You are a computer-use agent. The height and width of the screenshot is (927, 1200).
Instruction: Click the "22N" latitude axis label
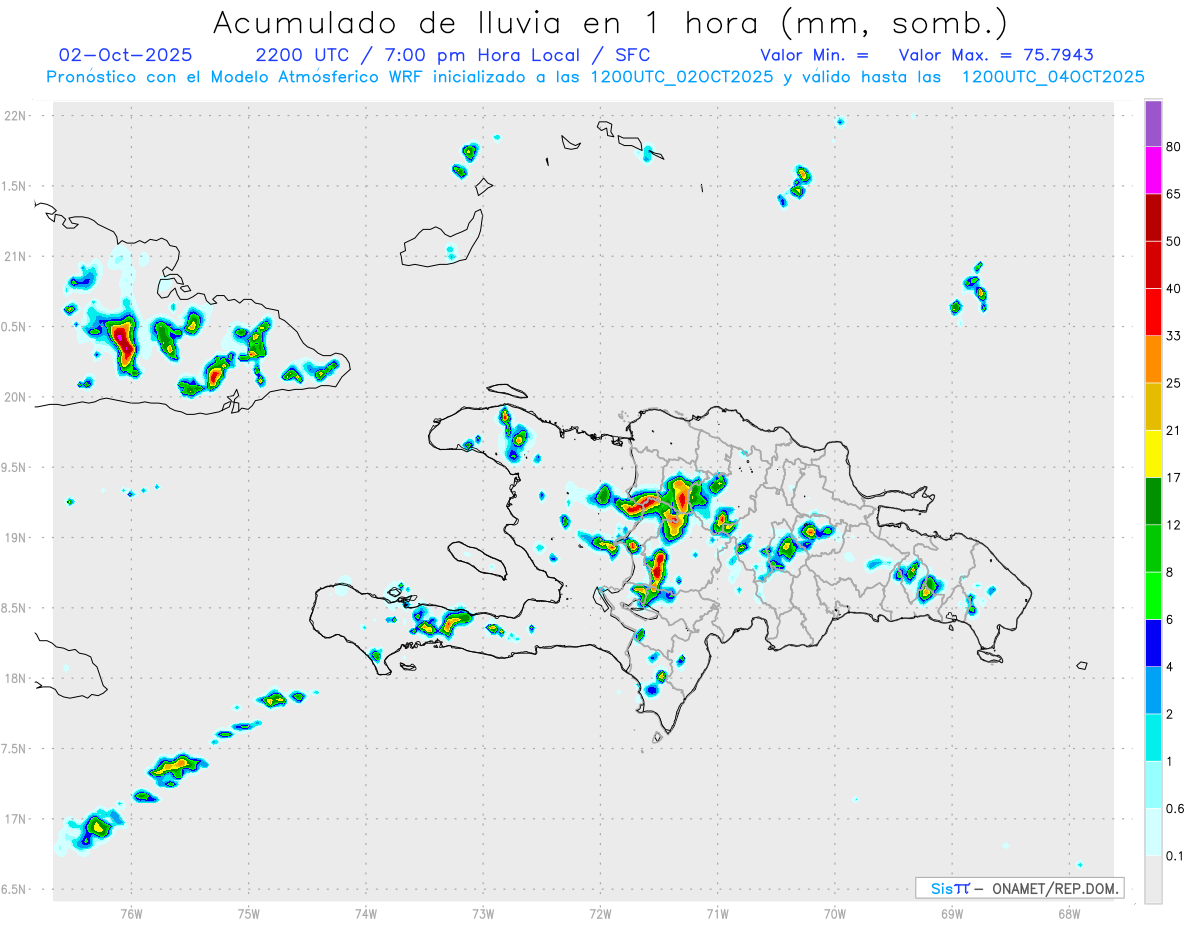[16, 116]
